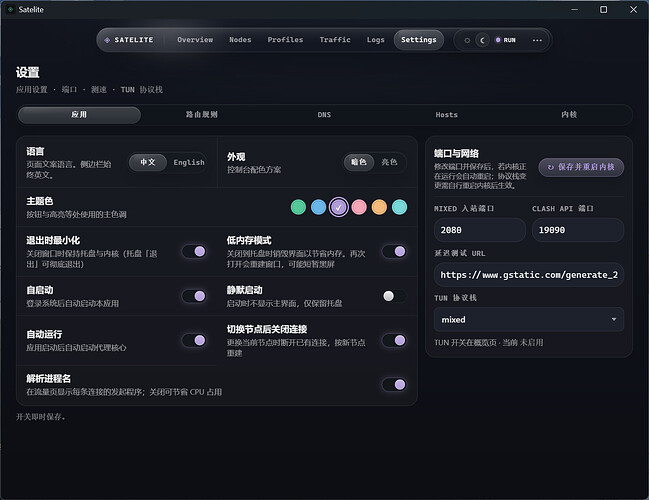The image size is (649, 500).
Task: Pick the pink theme color
Action: click(359, 207)
